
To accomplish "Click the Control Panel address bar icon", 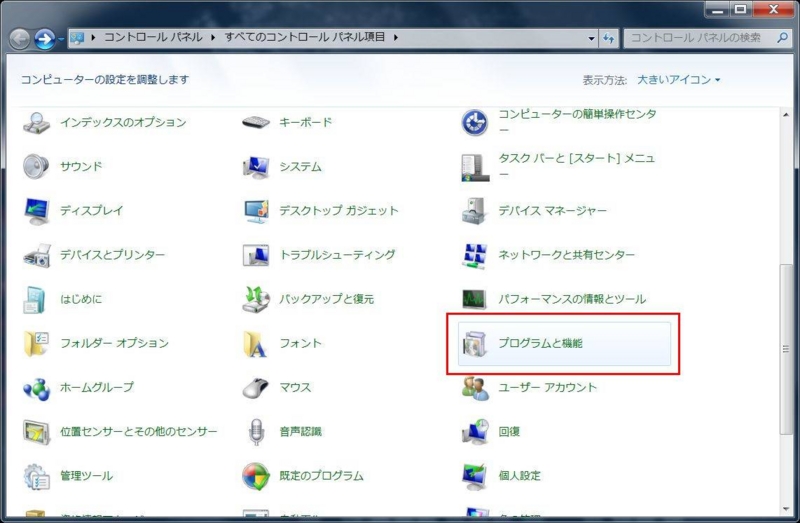I will click(x=77, y=38).
